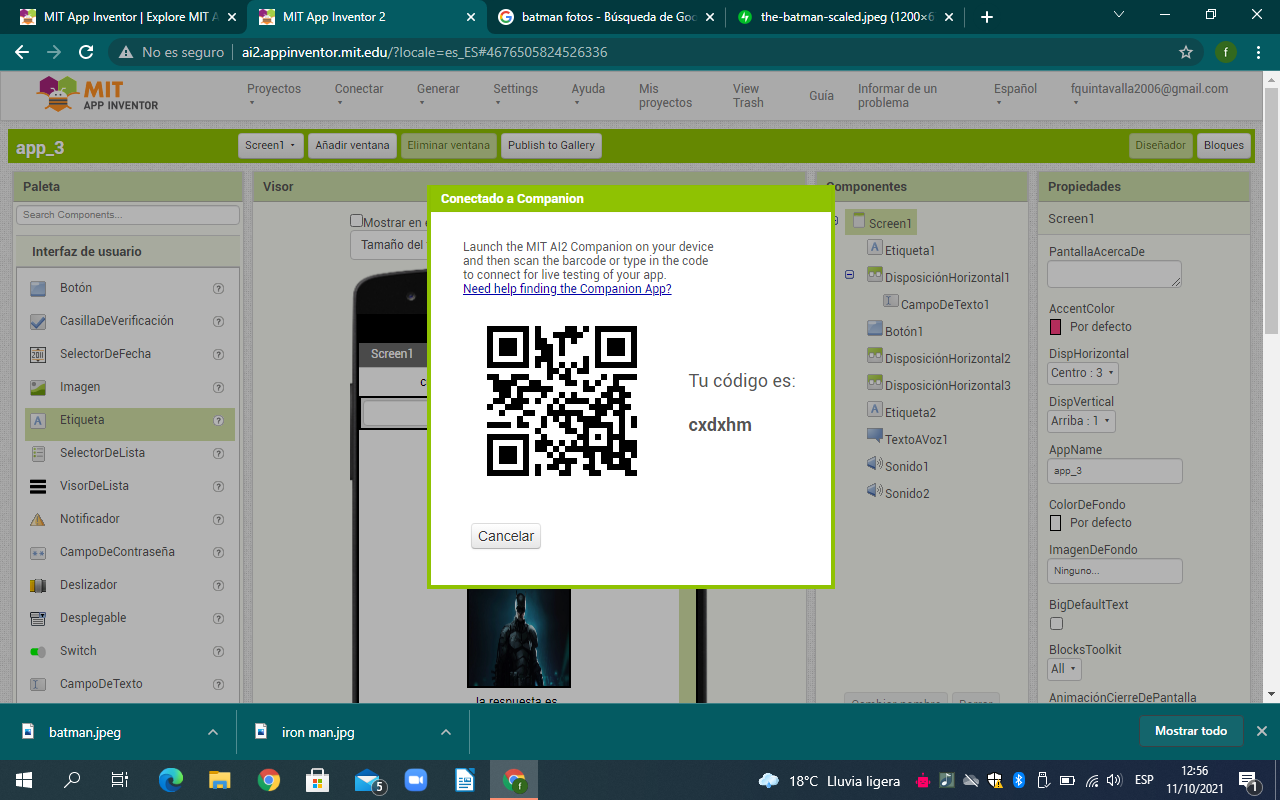Open help for the Botón component

click(x=218, y=288)
